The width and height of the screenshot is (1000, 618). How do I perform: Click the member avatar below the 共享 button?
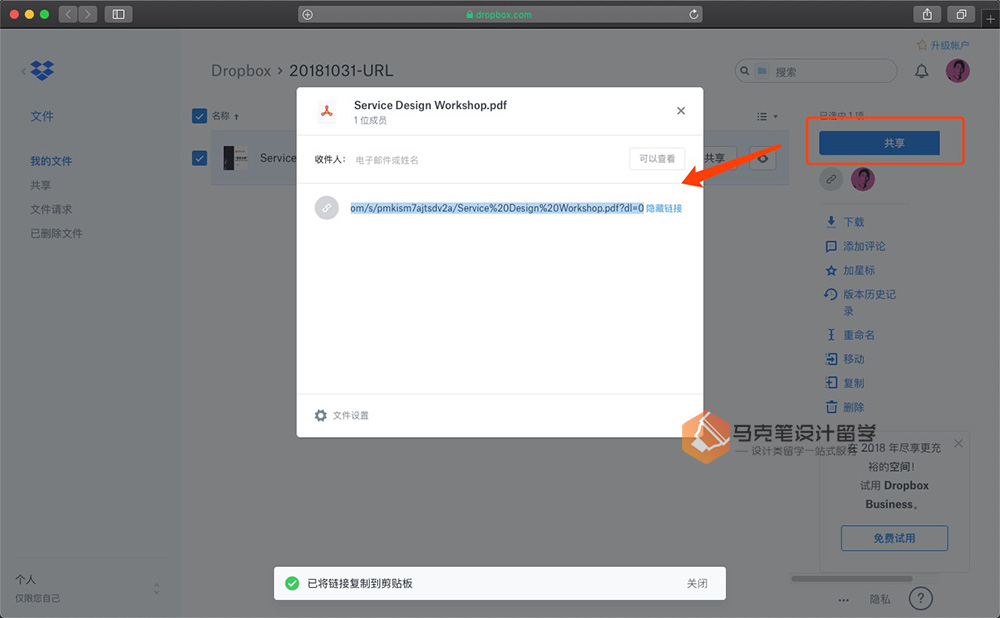[x=863, y=179]
